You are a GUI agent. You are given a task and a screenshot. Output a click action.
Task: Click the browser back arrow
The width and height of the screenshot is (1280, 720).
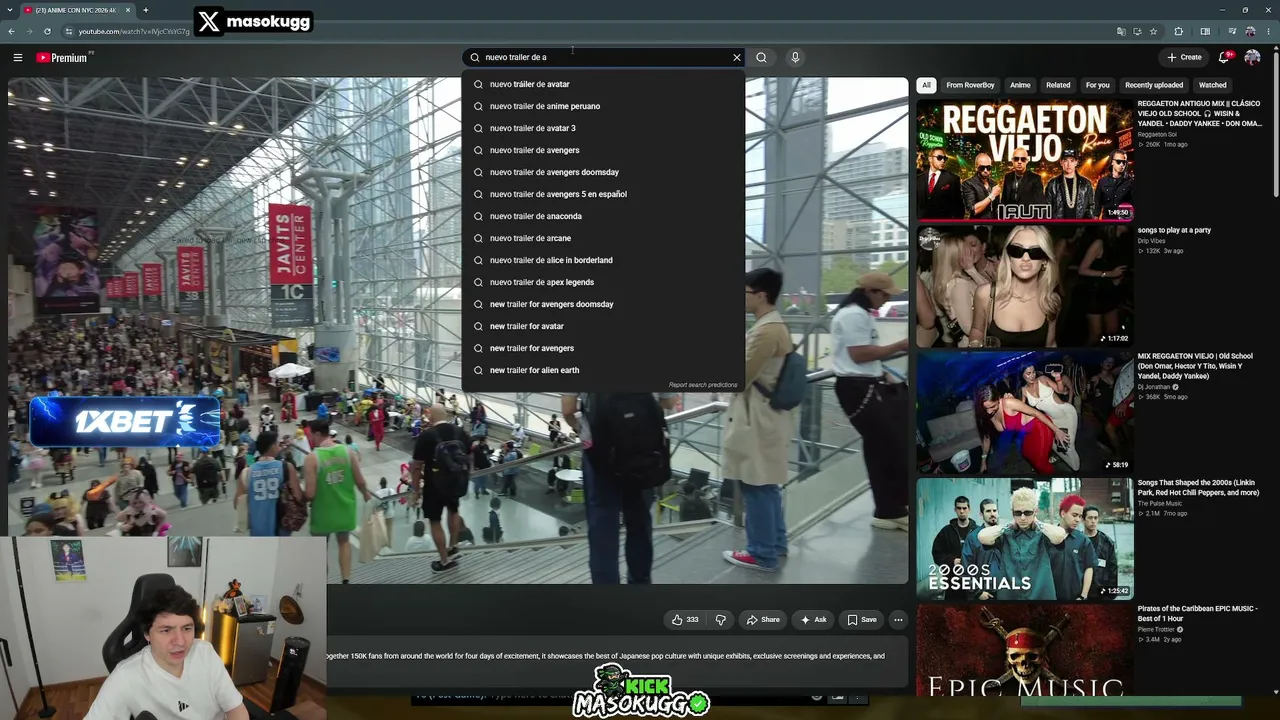11,31
